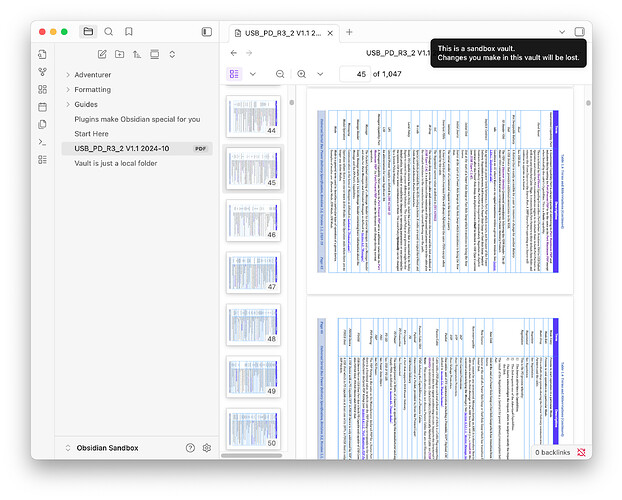This screenshot has width=622, height=500.
Task: Open command palette from ribbon
Action: click(x=43, y=142)
